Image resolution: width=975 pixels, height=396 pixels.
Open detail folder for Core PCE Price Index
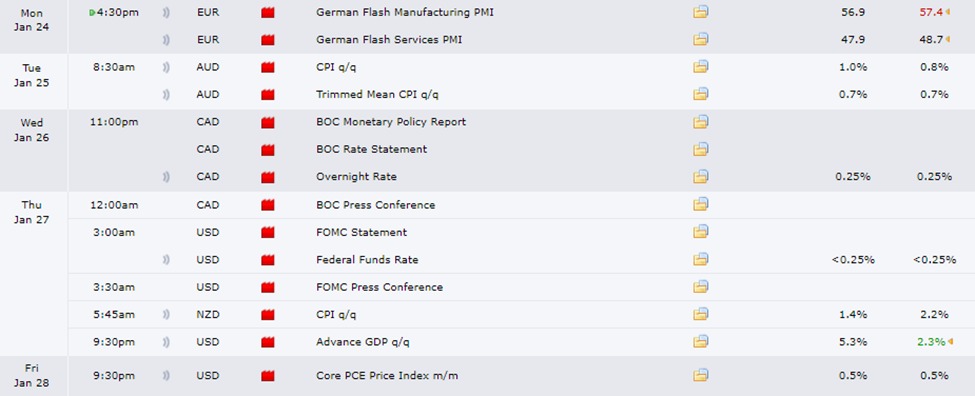[x=701, y=375]
